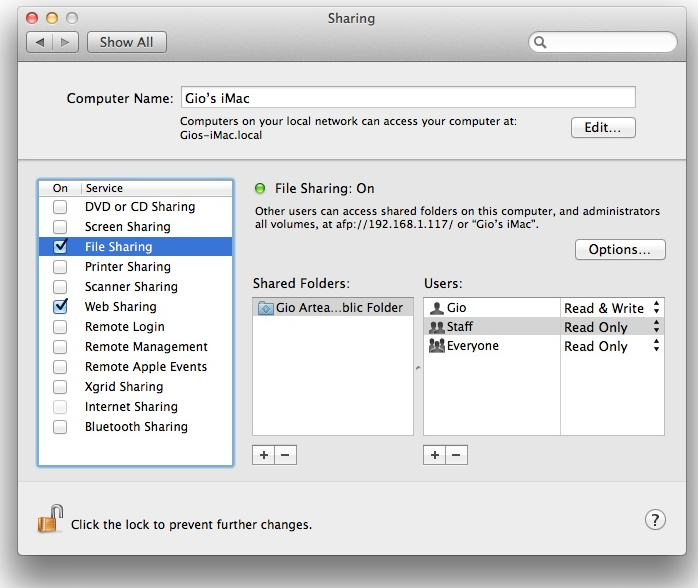Click the Gio single-user icon
Image resolution: width=698 pixels, height=588 pixels.
(437, 308)
